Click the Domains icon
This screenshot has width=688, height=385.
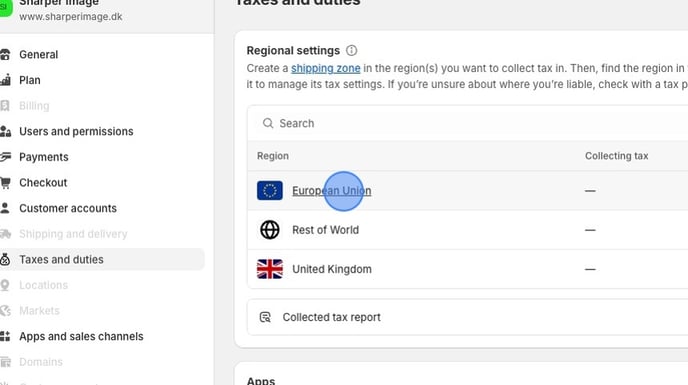click(x=5, y=362)
